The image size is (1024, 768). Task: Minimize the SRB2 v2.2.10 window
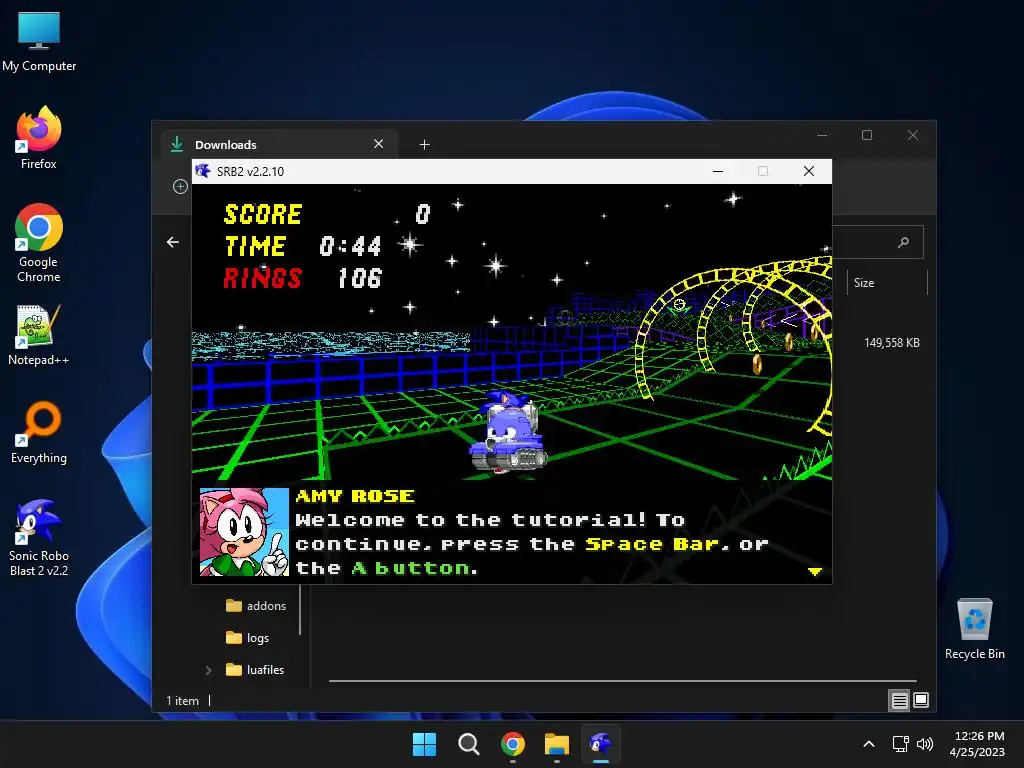[718, 171]
